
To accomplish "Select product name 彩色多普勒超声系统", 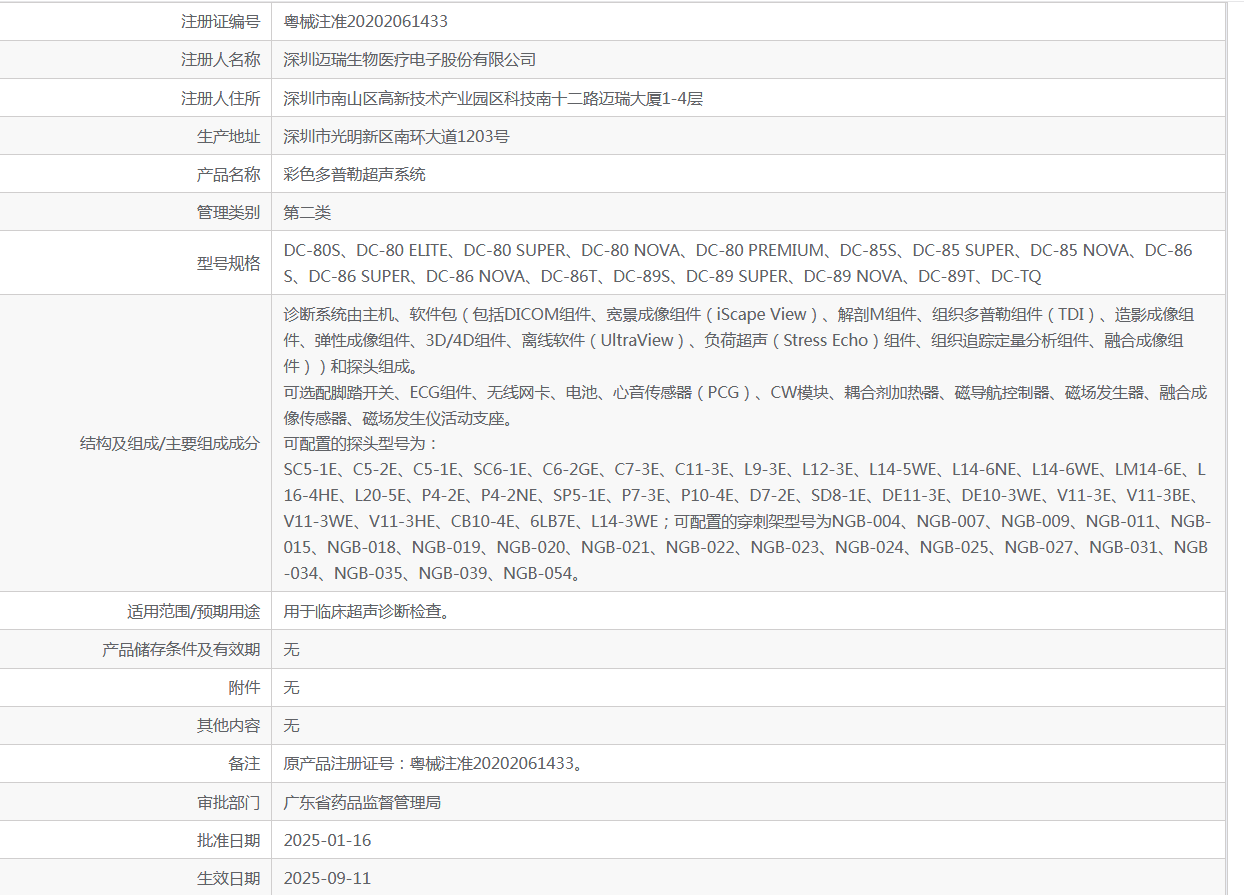I will pyautogui.click(x=355, y=174).
